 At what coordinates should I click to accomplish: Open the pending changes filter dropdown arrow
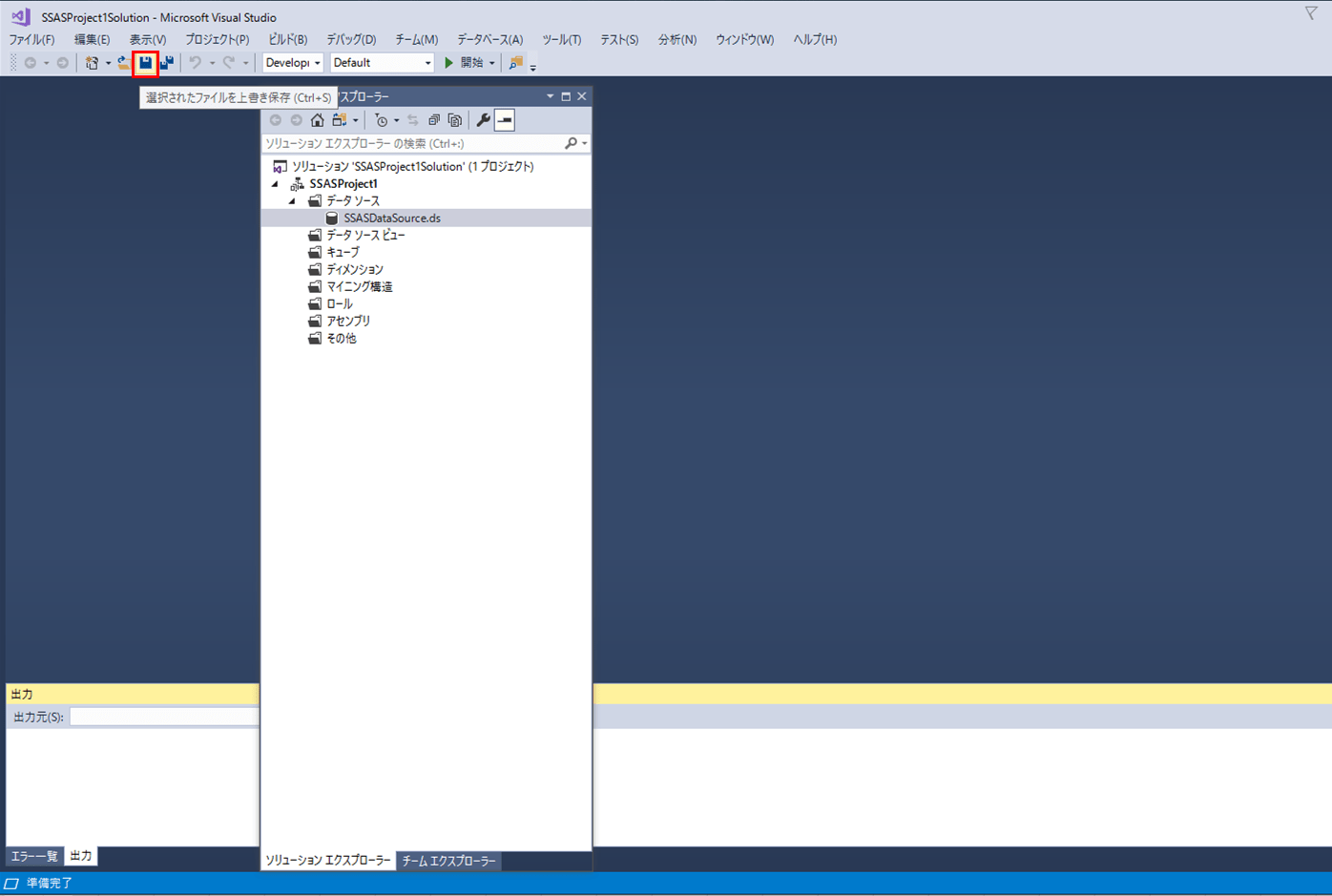click(x=397, y=121)
